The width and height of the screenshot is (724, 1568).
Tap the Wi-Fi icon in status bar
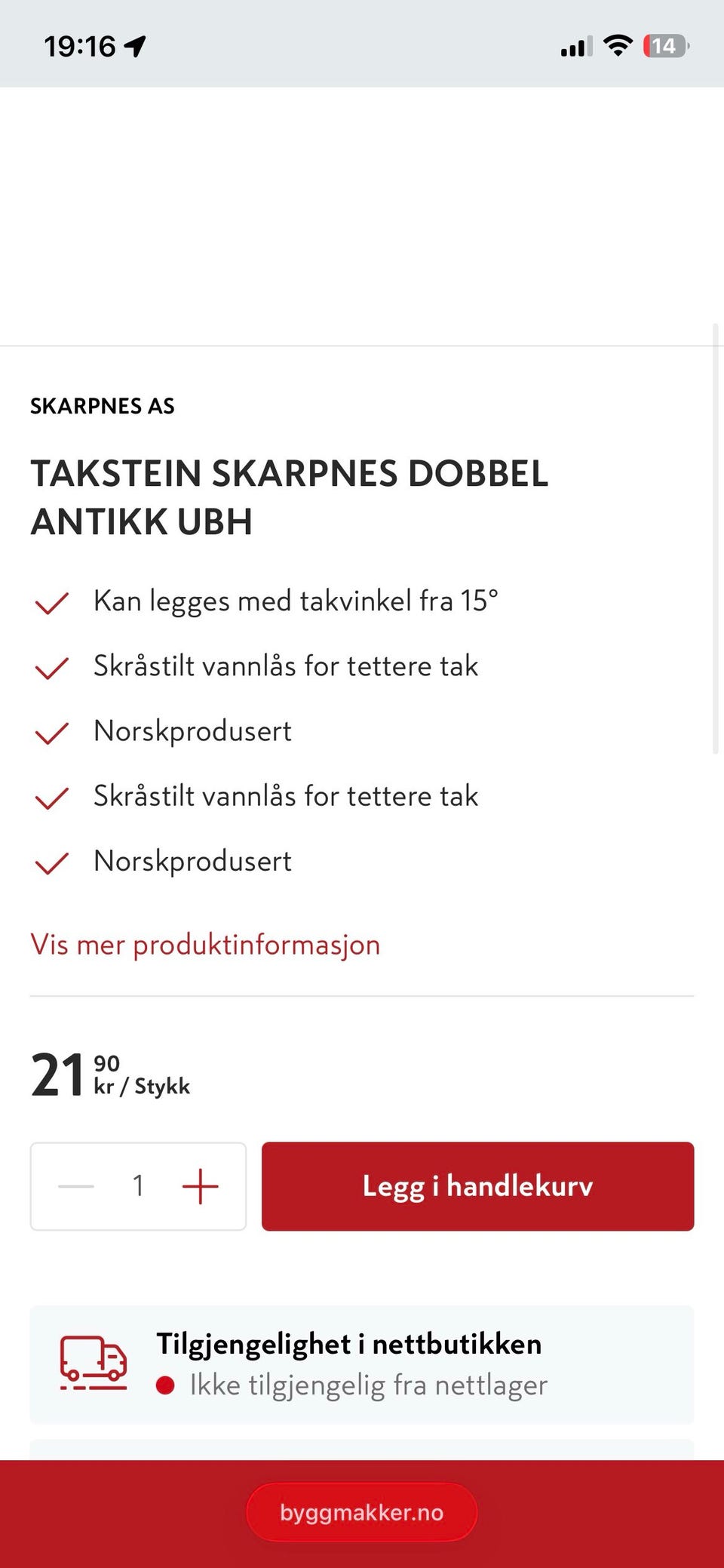pyautogui.click(x=618, y=46)
